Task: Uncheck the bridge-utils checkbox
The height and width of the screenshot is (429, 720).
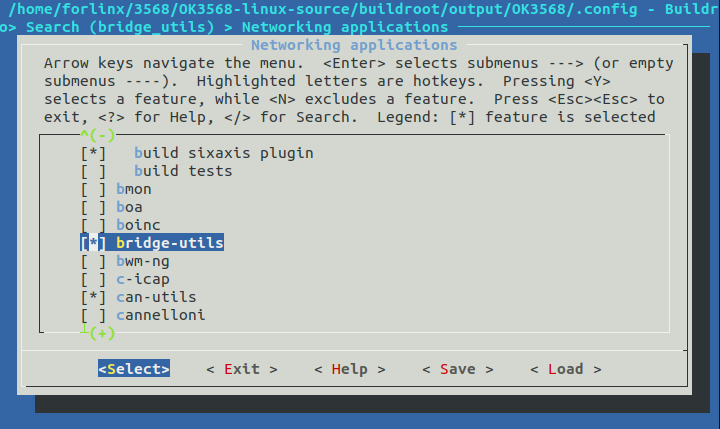Action: [x=93, y=243]
